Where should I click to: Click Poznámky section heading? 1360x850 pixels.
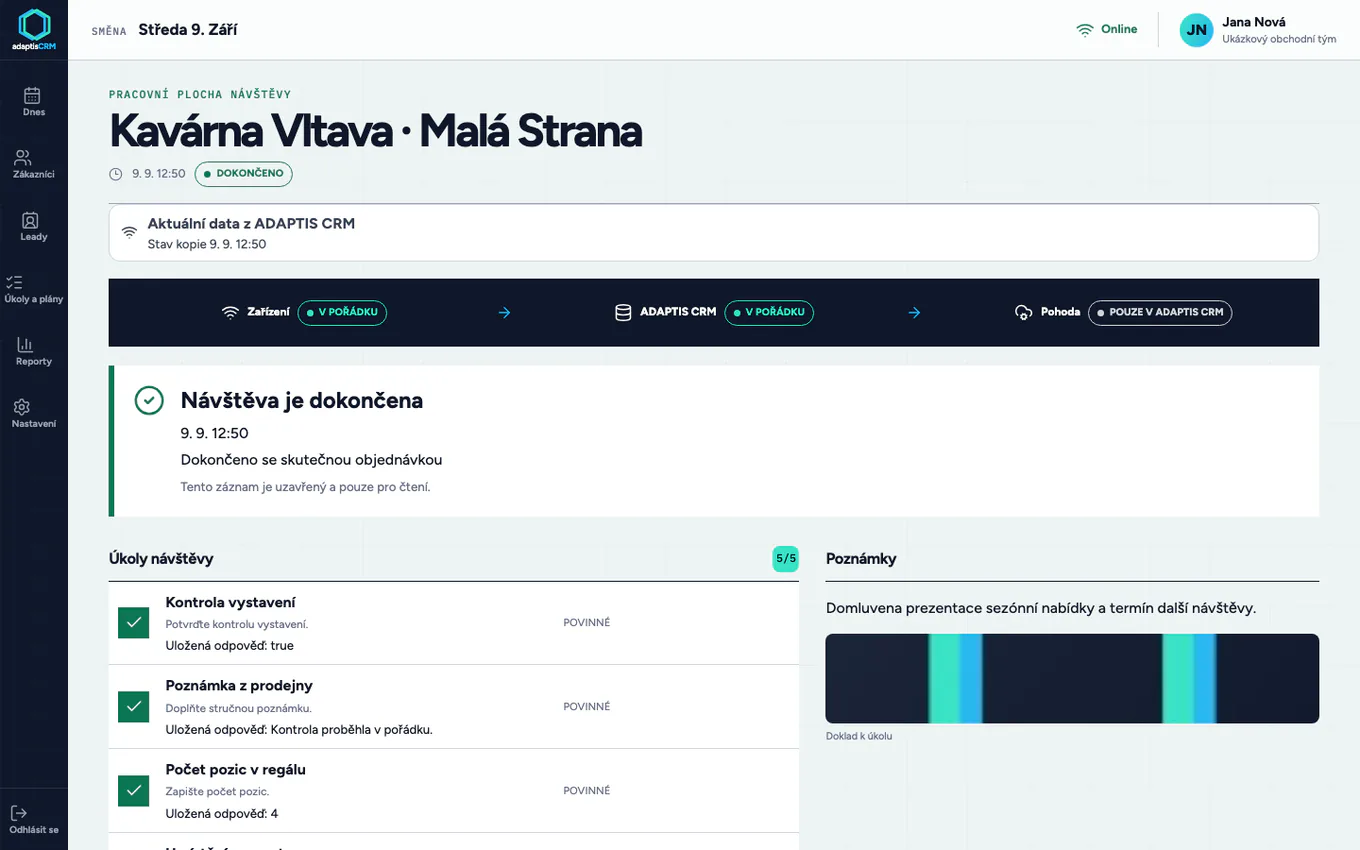click(x=861, y=559)
